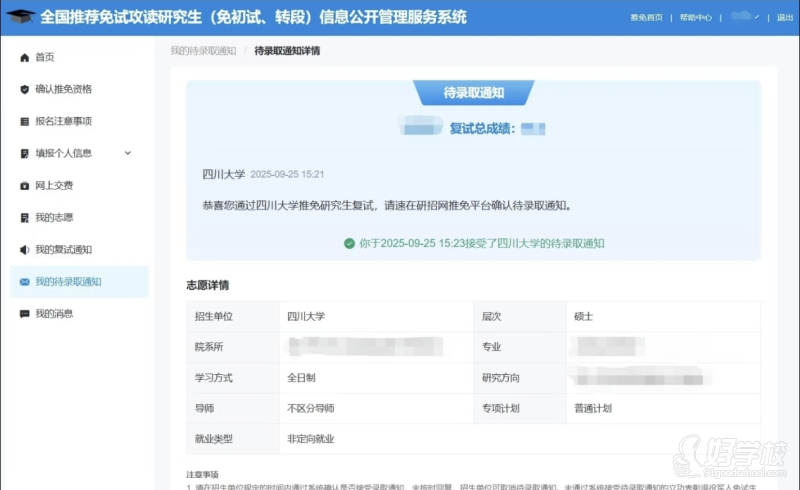
Task: Click the form icon for 填报个人信息
Action: coord(24,153)
